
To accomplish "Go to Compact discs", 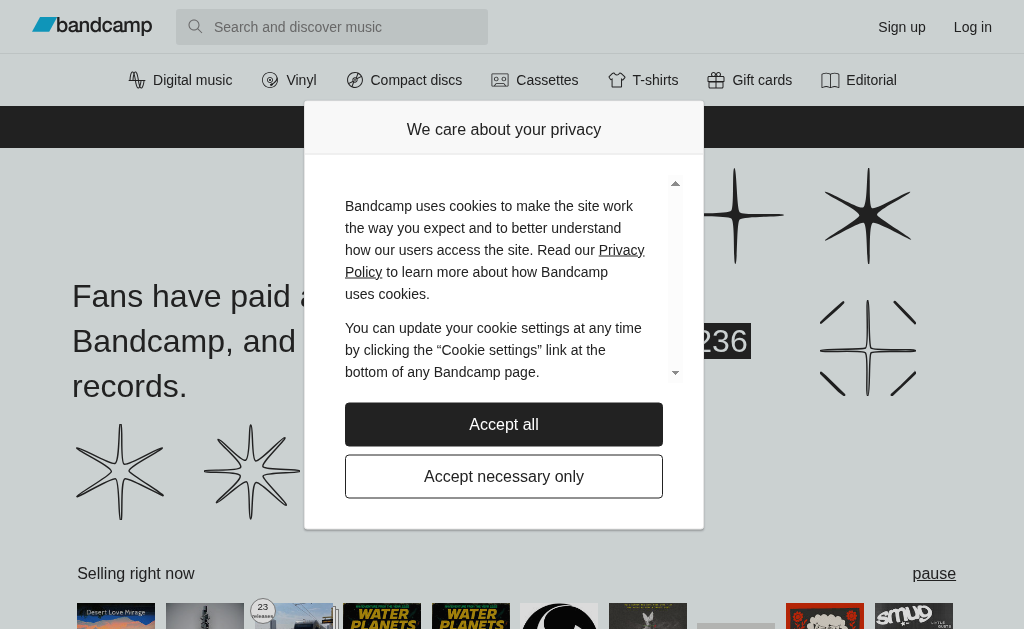I will [x=416, y=80].
